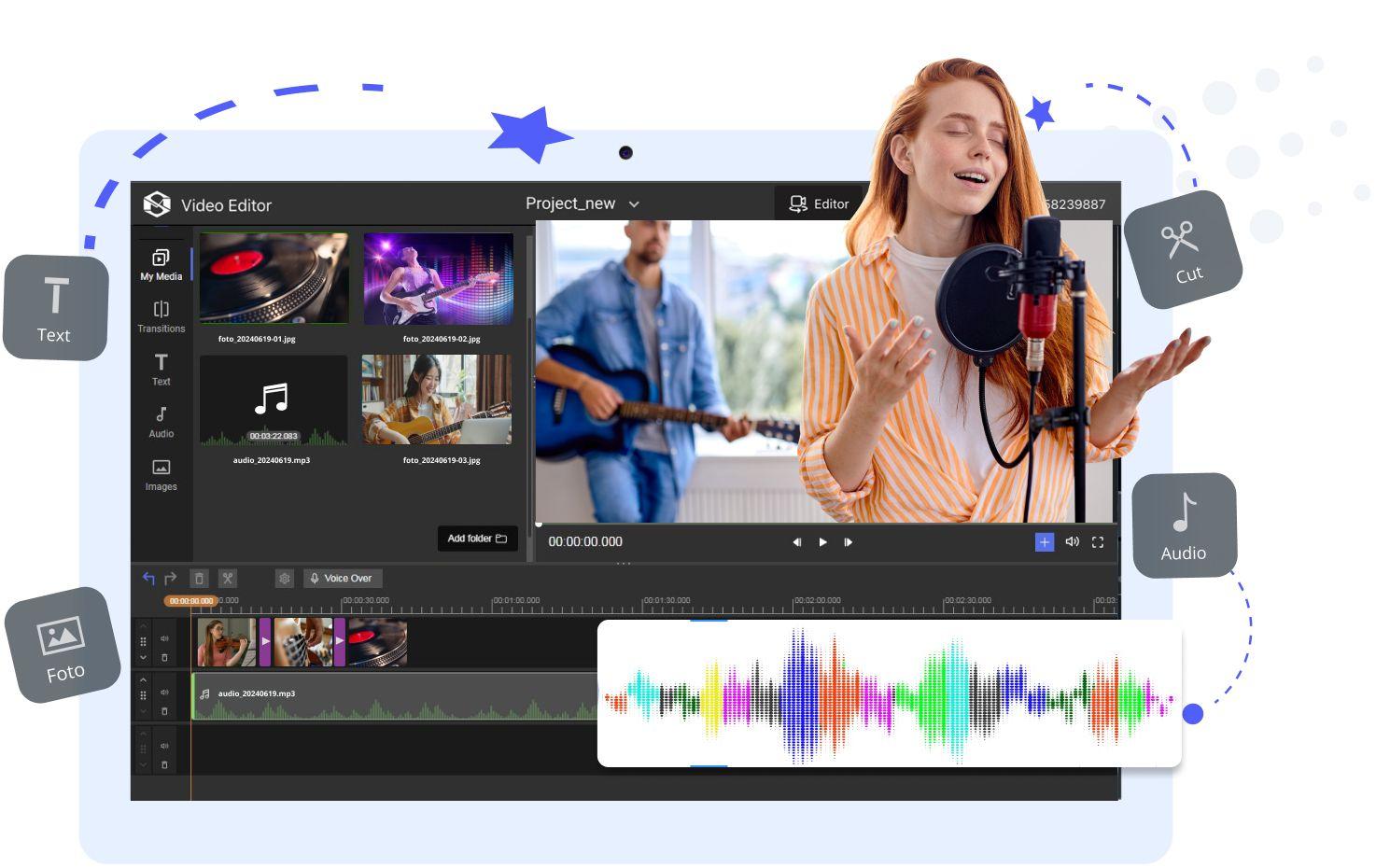Click the blue plus button under preview
Screen dimensions: 1376x868
[1044, 542]
